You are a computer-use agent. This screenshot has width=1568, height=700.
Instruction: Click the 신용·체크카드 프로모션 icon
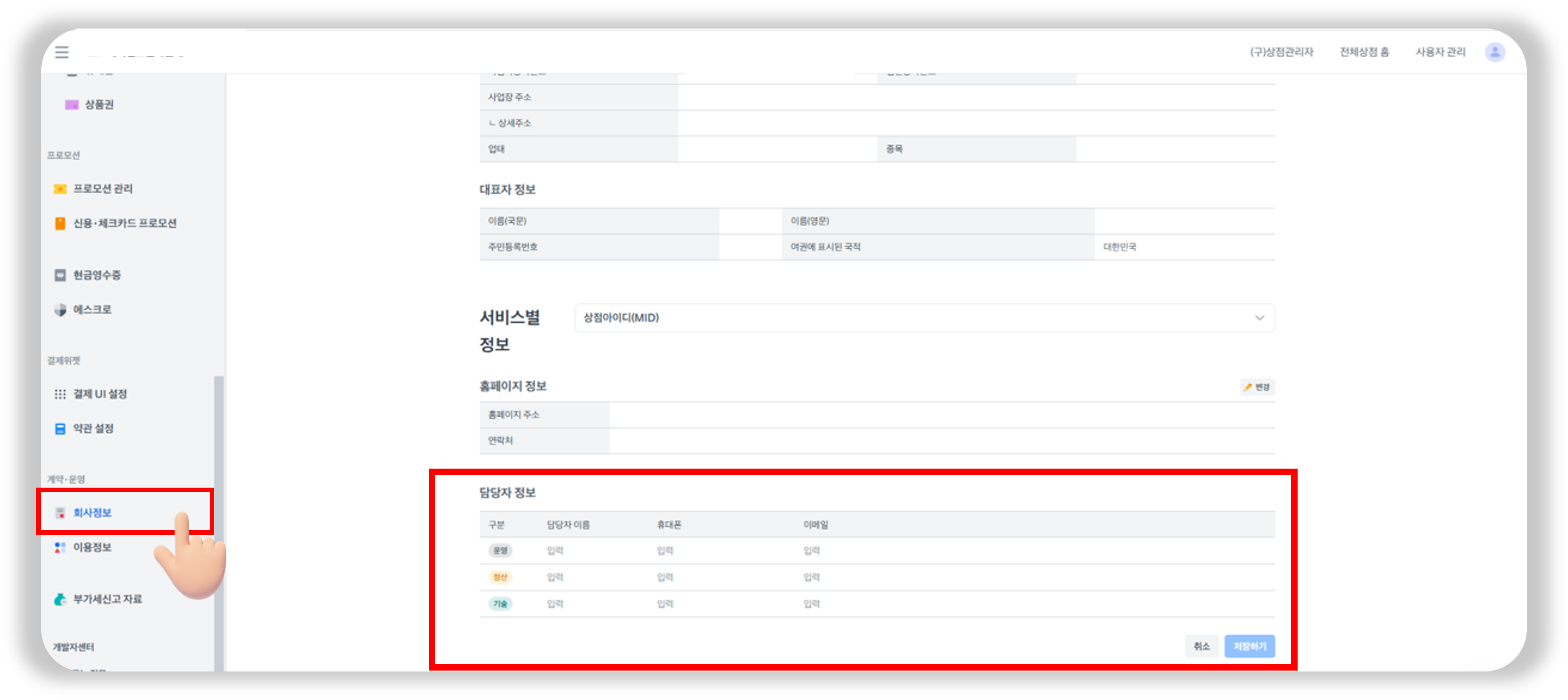[x=60, y=223]
